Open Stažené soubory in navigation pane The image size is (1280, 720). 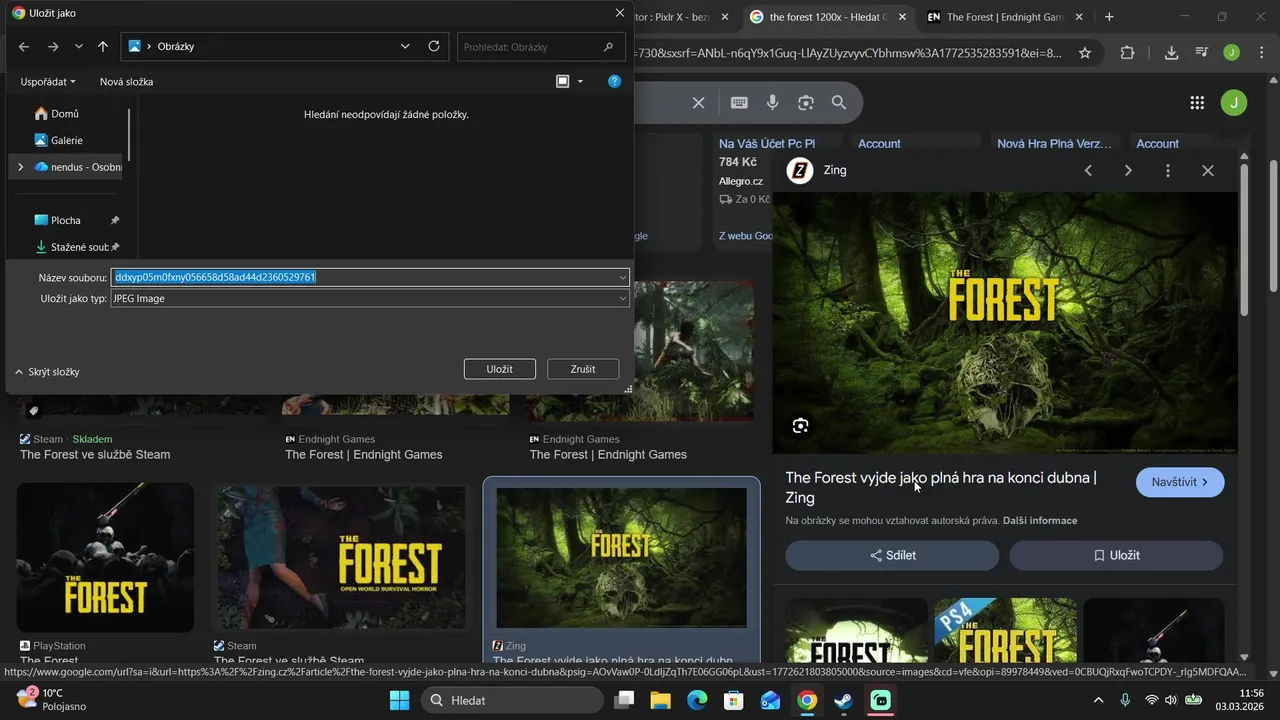72,247
